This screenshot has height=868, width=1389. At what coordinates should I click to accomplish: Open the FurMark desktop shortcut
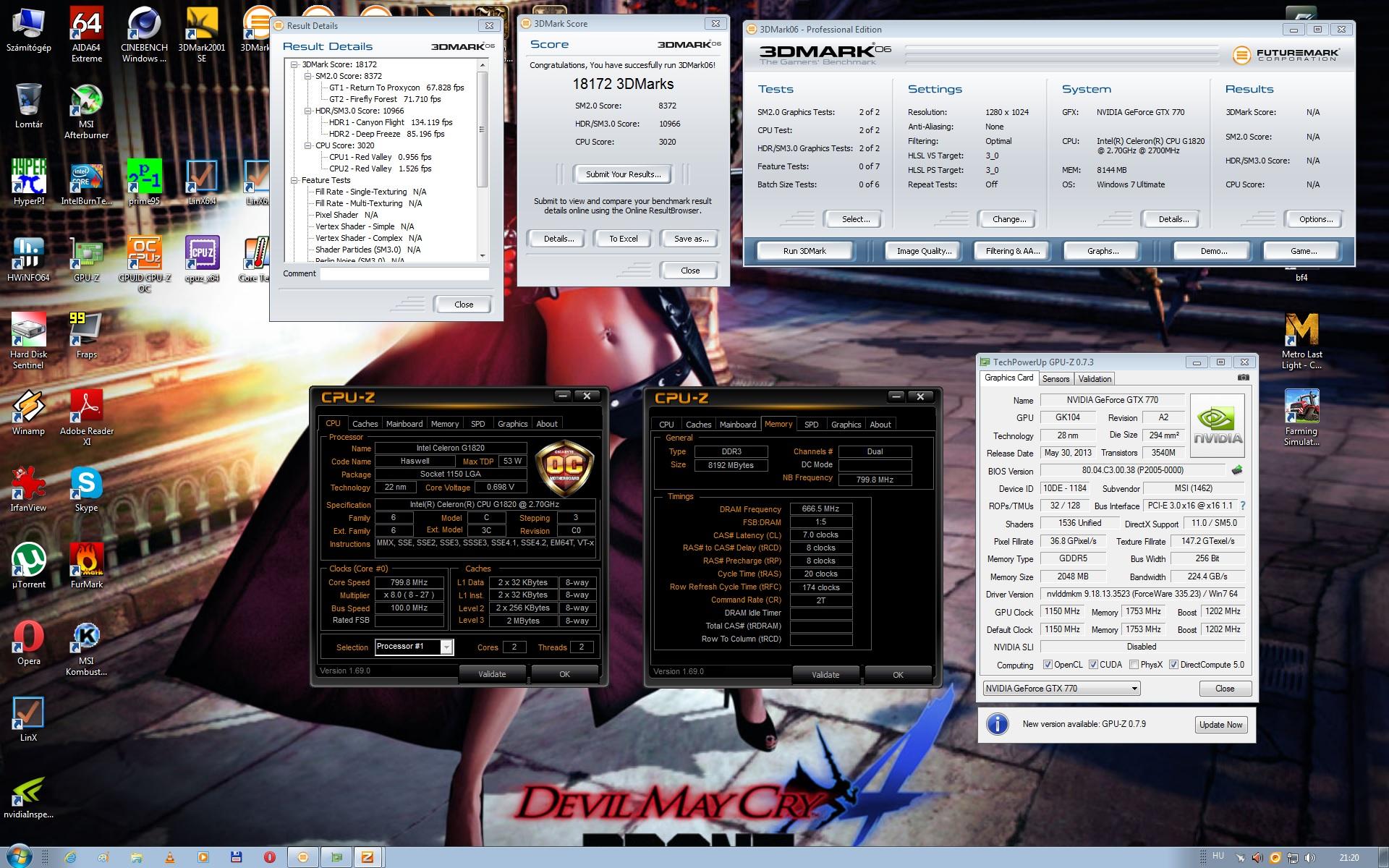[86, 566]
